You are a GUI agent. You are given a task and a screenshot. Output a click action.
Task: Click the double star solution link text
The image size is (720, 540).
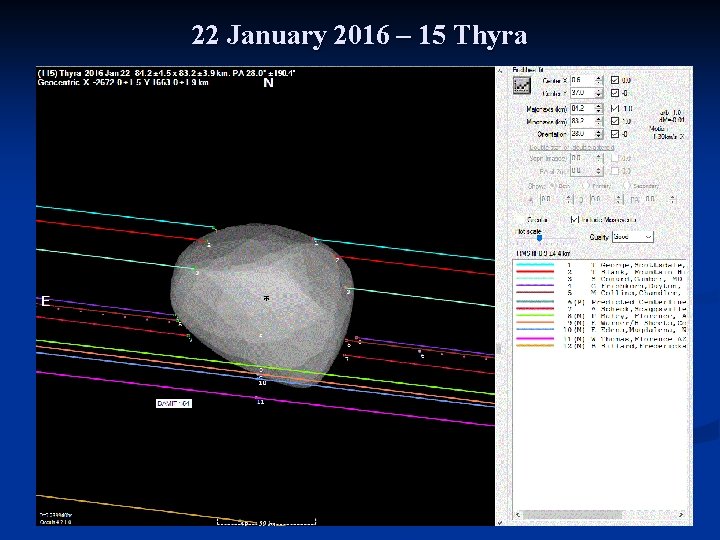click(572, 147)
